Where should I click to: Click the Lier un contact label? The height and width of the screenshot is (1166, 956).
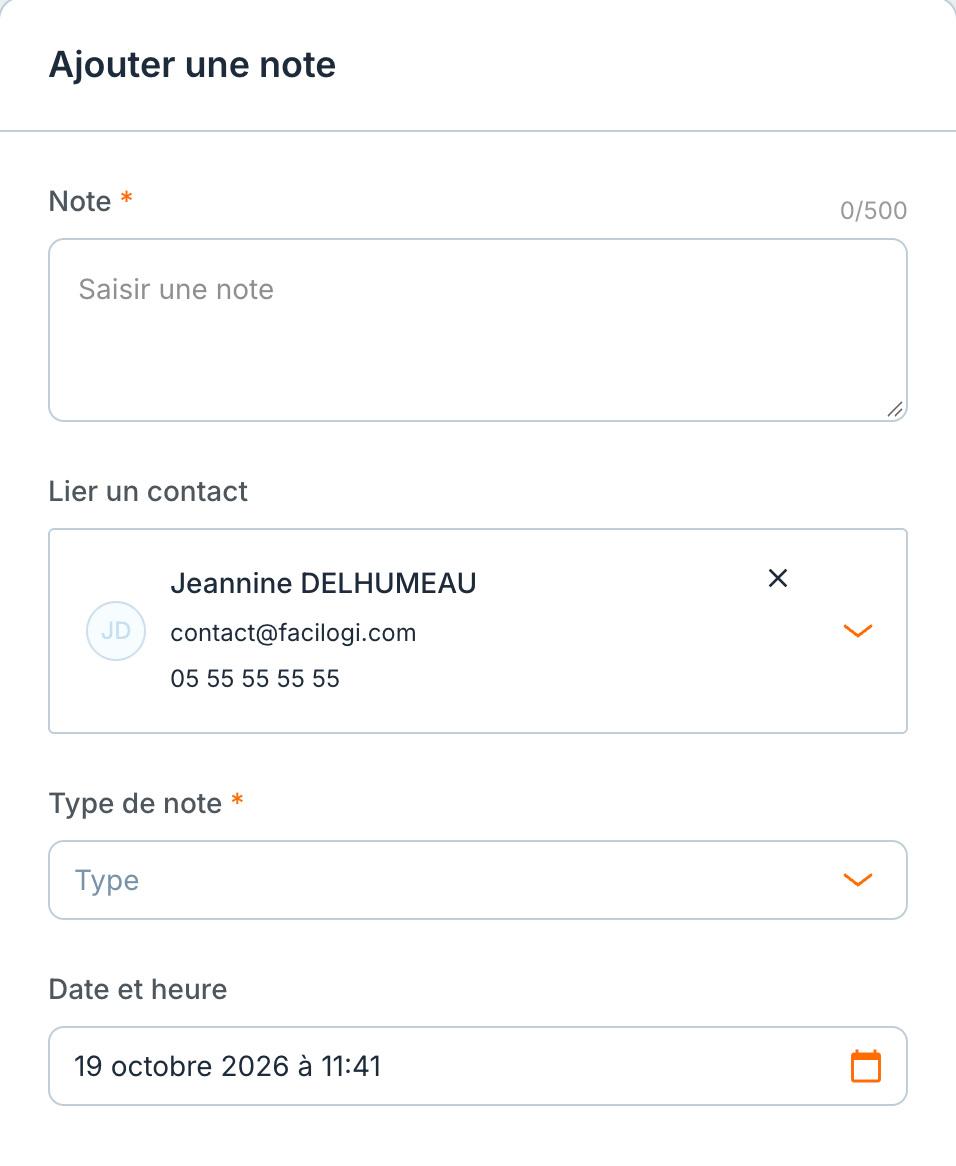pyautogui.click(x=148, y=491)
